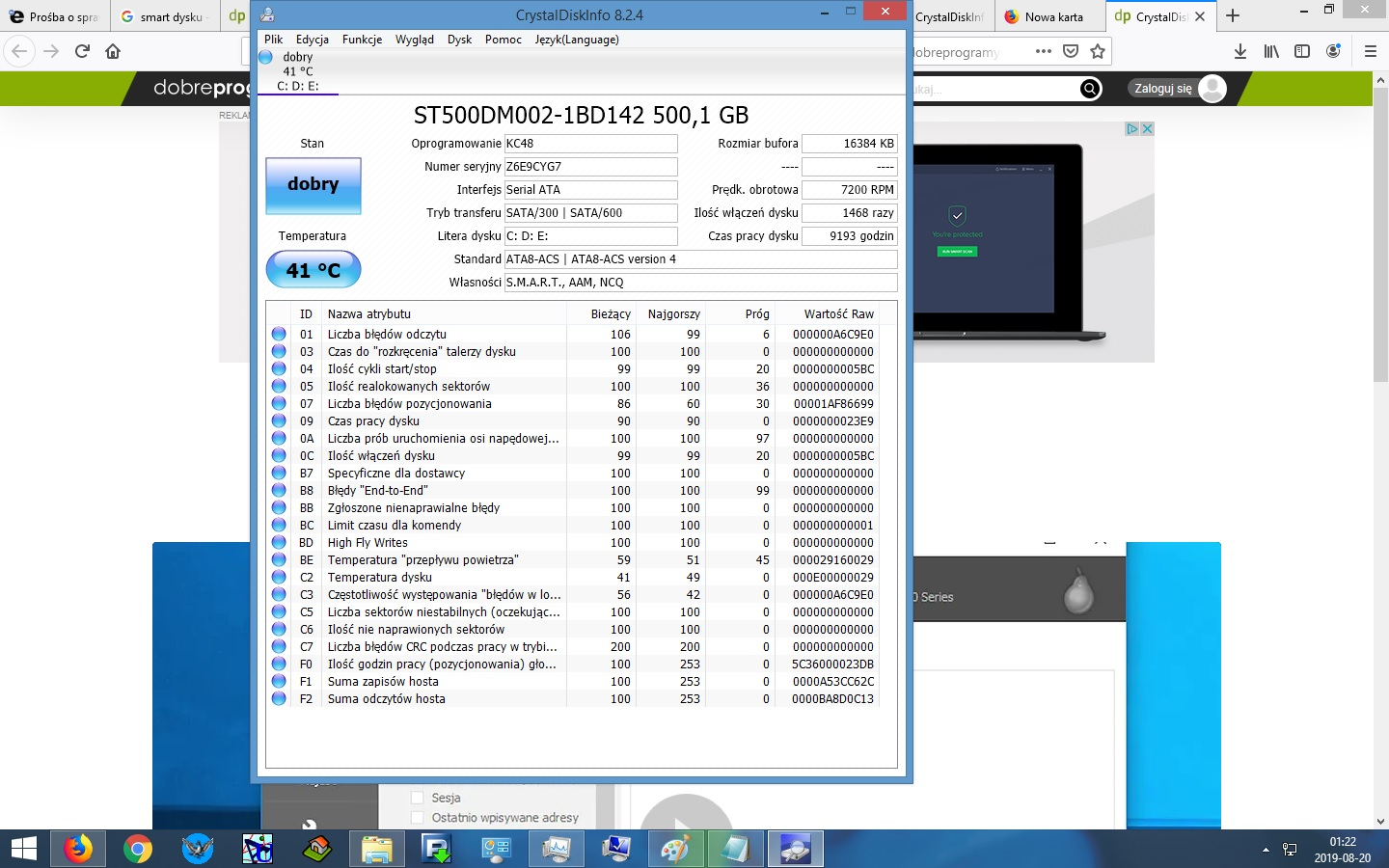Click the status circle for 'Ilość cykli start/stop'
The height and width of the screenshot is (868, 1389).
279,368
